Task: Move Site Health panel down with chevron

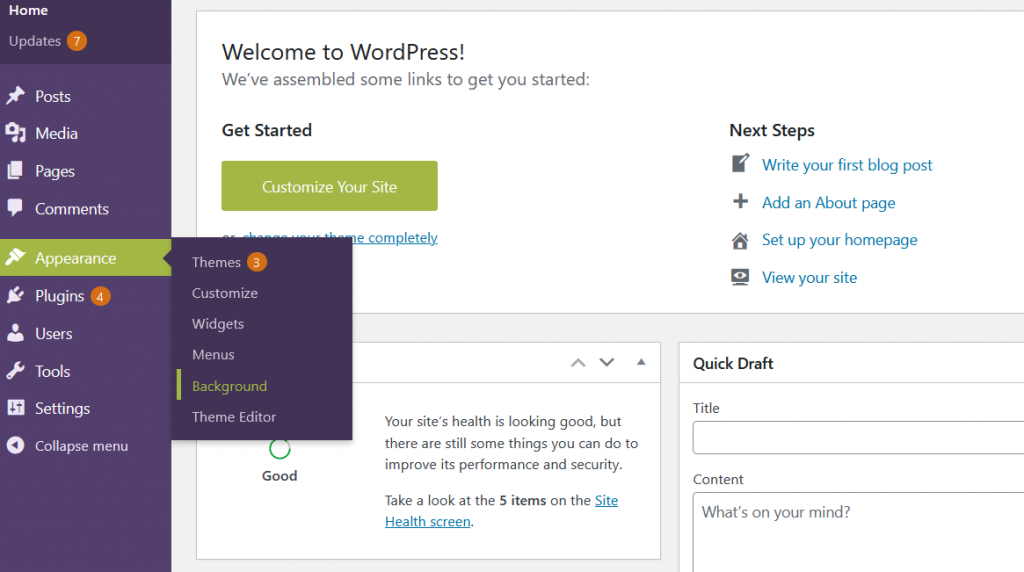Action: tap(607, 362)
